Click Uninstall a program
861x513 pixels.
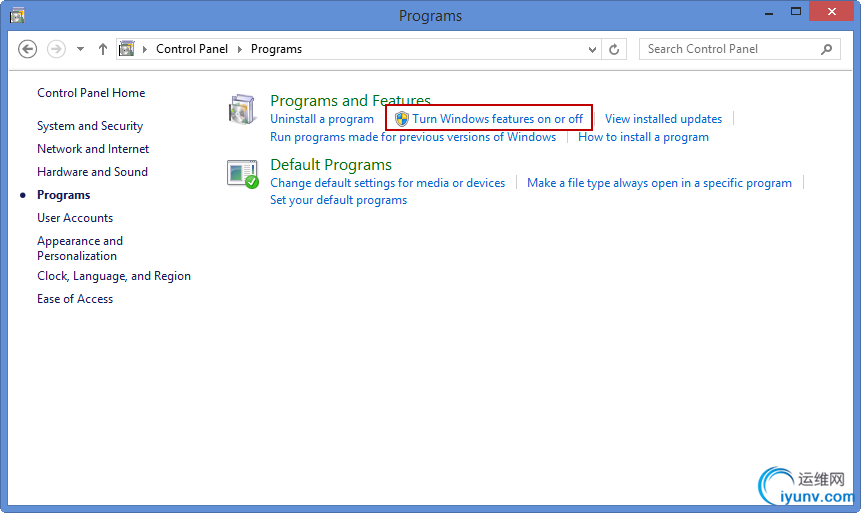click(x=322, y=119)
